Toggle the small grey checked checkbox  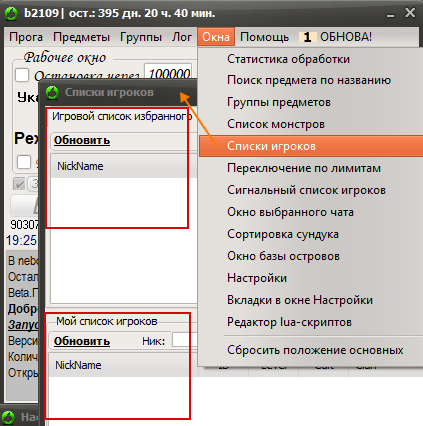point(19,184)
